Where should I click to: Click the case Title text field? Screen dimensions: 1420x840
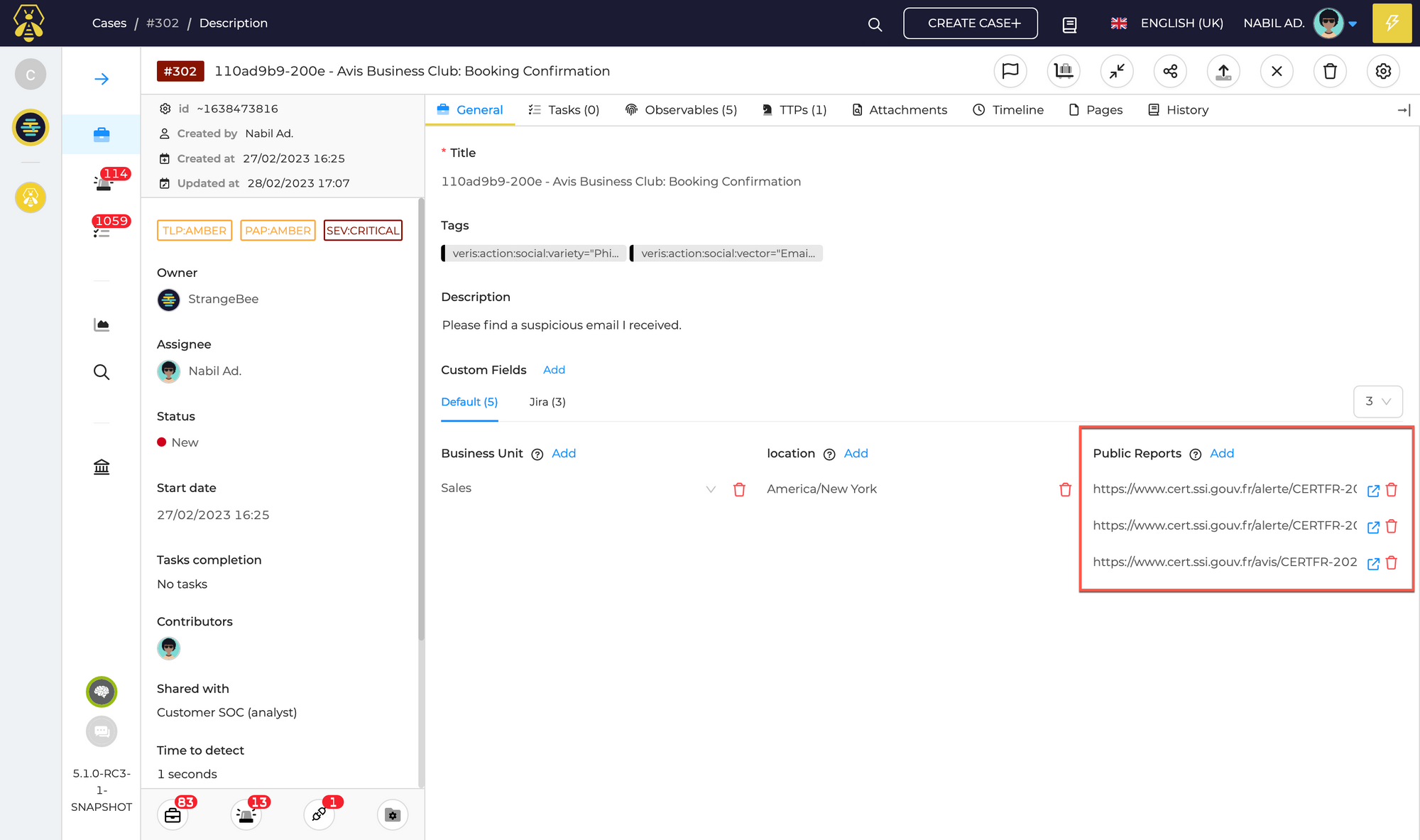pos(621,182)
